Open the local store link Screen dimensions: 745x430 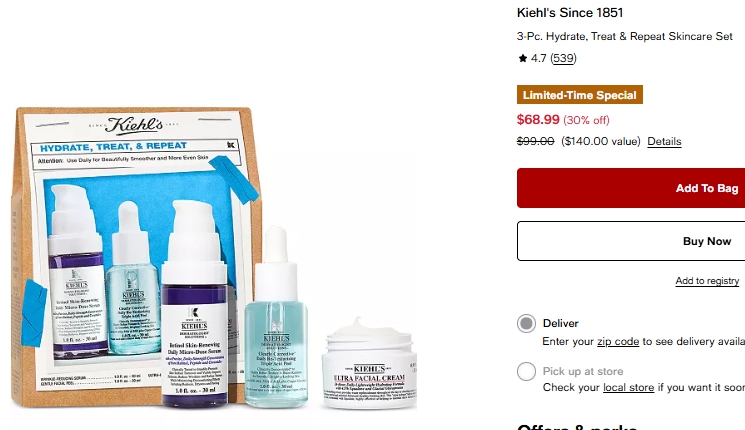628,388
